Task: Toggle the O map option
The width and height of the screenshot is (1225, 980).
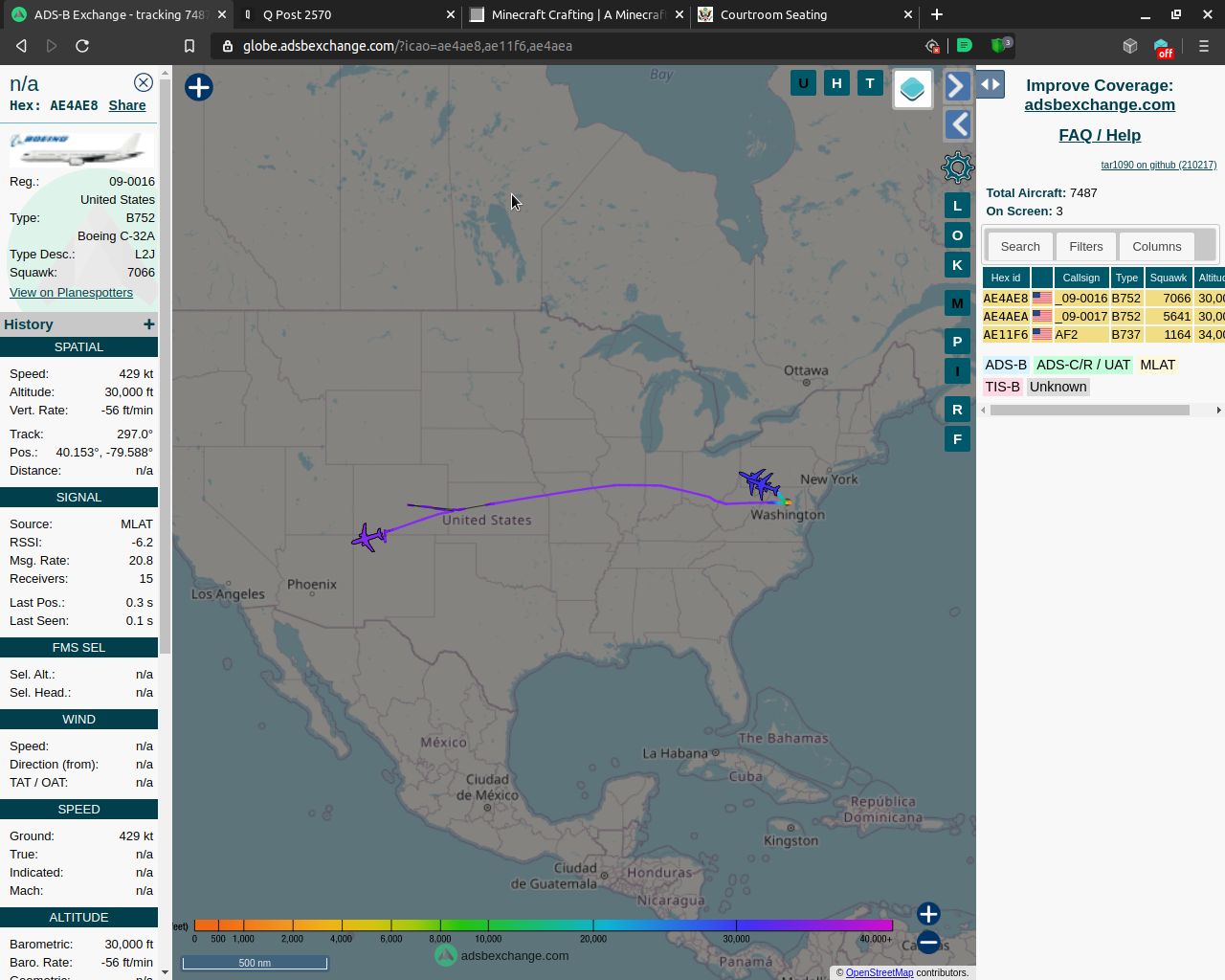Action: (x=957, y=235)
